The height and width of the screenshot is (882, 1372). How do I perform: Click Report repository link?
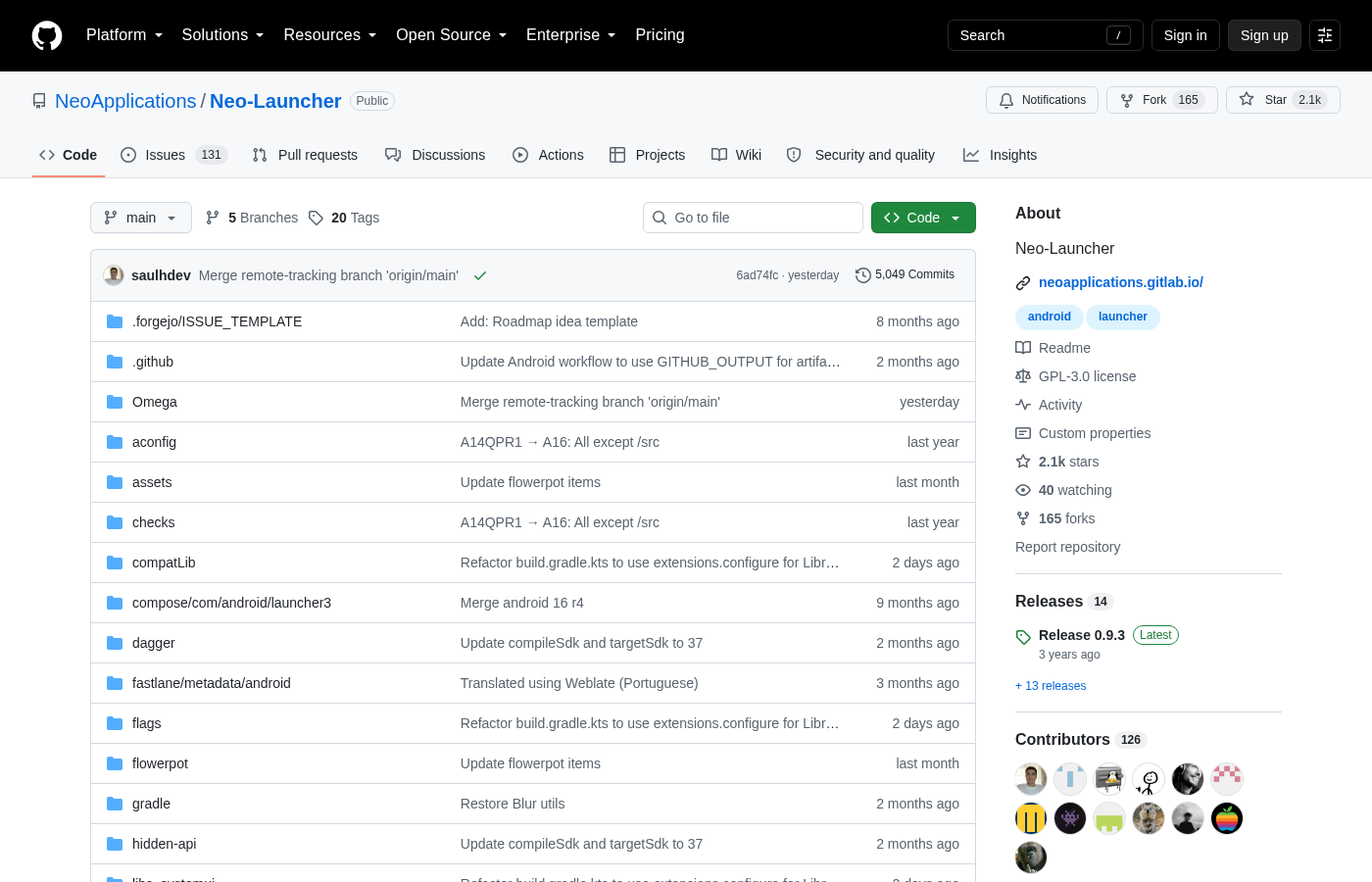(x=1067, y=547)
